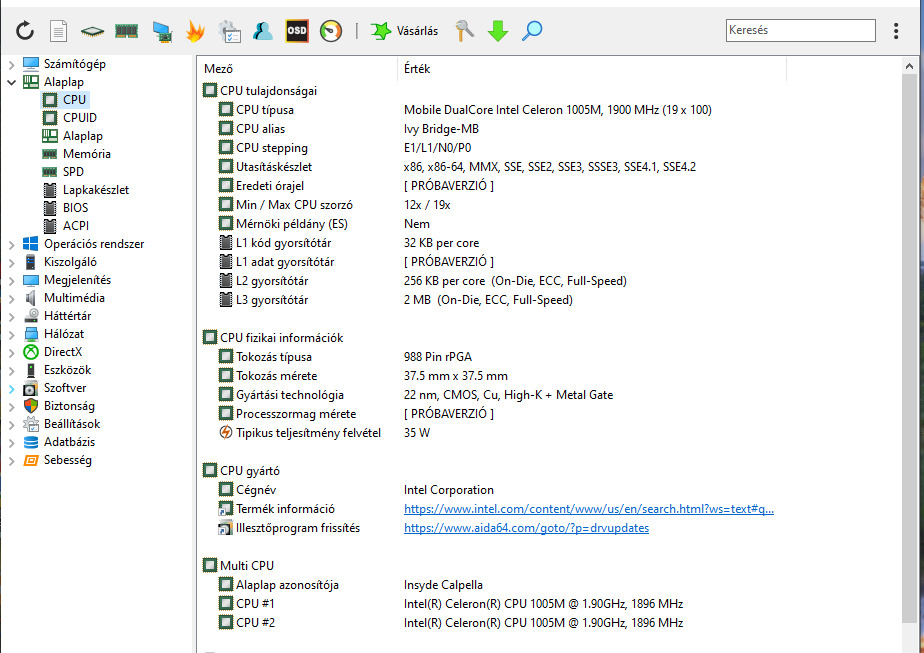Click the Refresh toolbar icon
924x653 pixels.
click(x=25, y=31)
